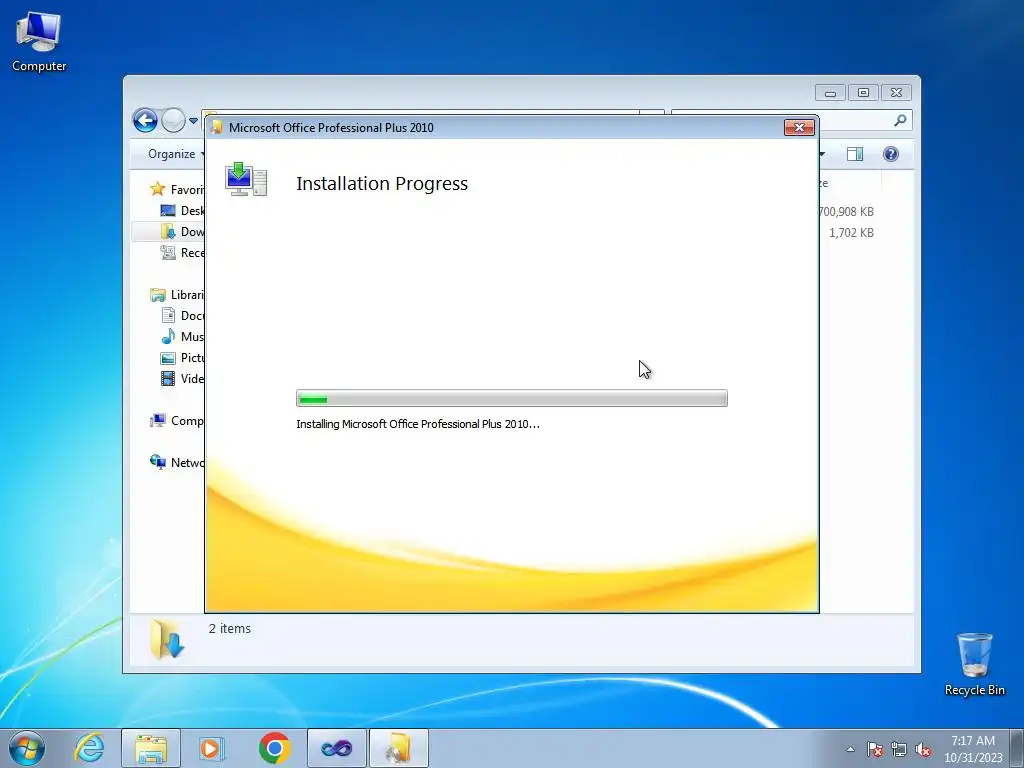Minimize the Explorer window
Screen dimensions: 1024x768
tap(830, 93)
